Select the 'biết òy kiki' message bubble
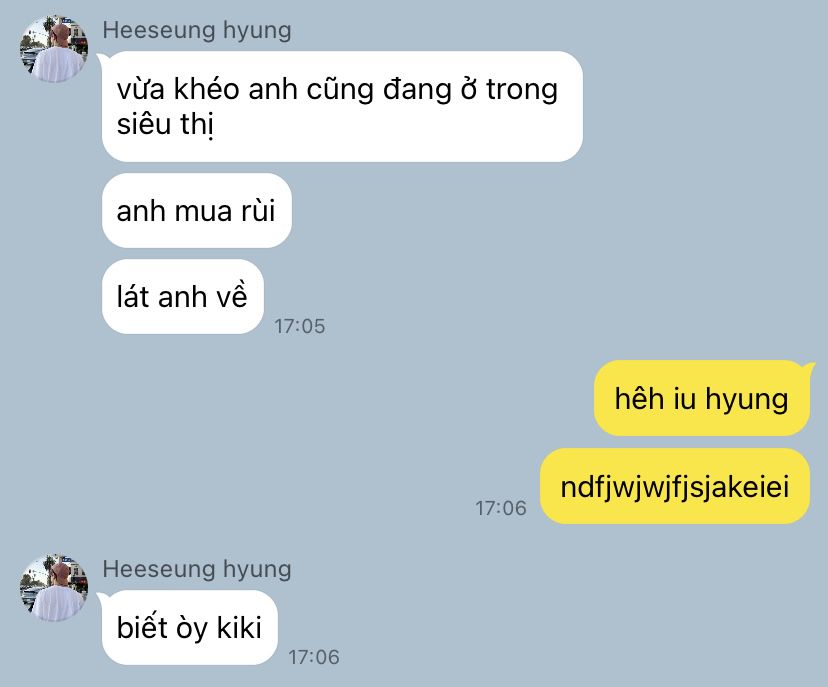828x687 pixels. point(190,628)
